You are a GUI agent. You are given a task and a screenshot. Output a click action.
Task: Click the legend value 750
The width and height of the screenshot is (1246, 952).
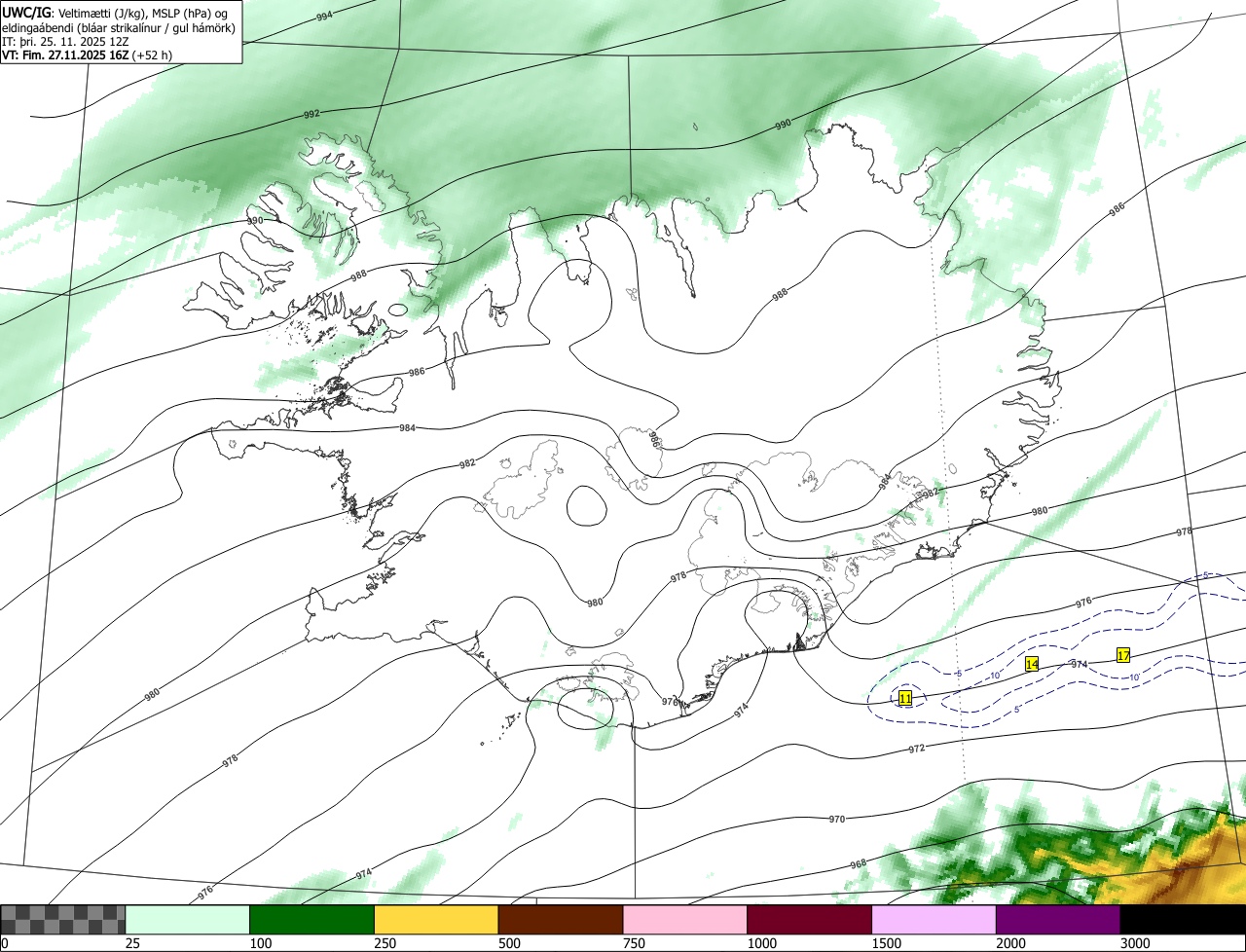634,943
